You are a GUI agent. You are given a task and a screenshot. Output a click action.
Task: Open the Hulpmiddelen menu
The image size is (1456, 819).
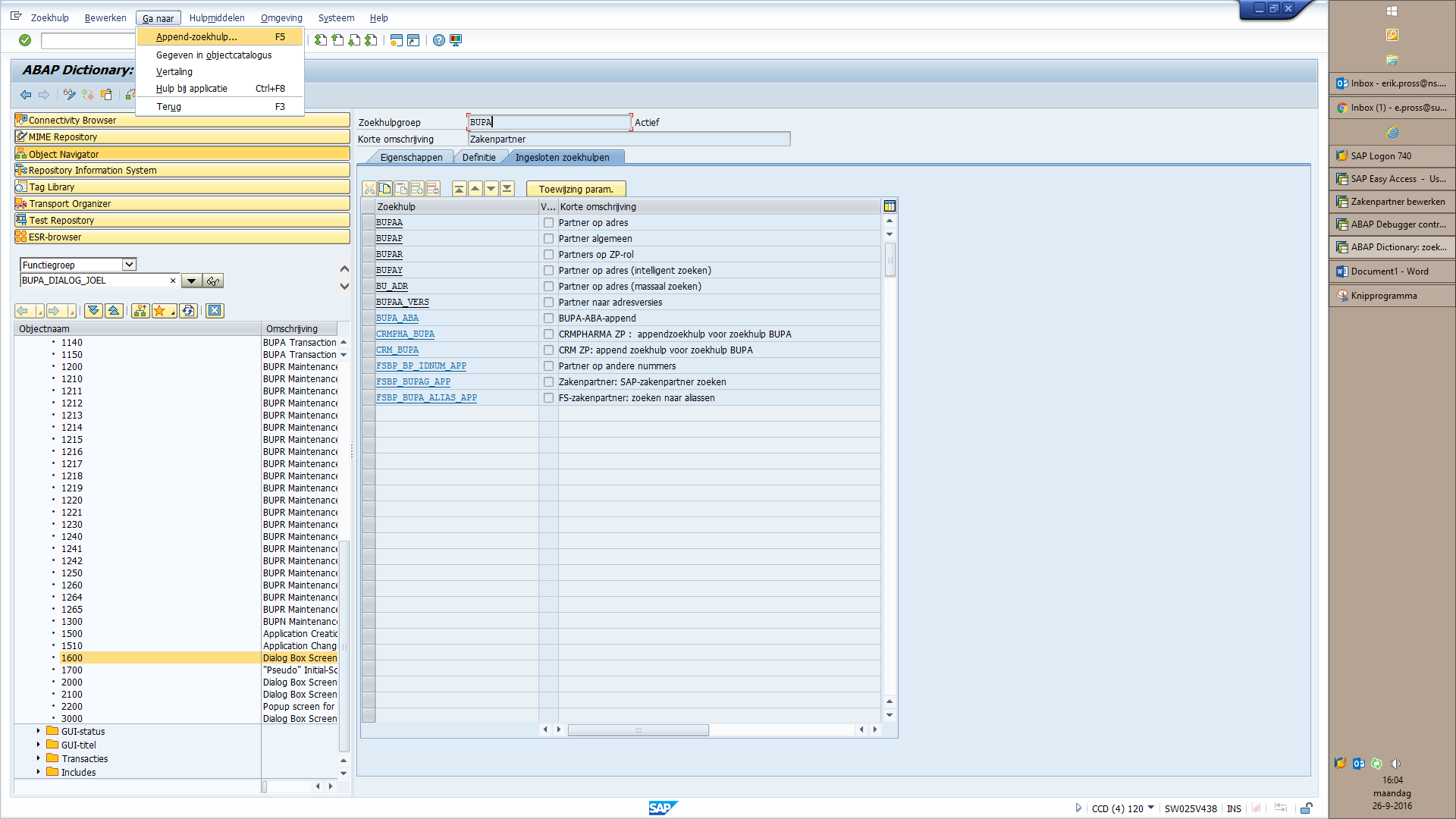click(x=217, y=18)
